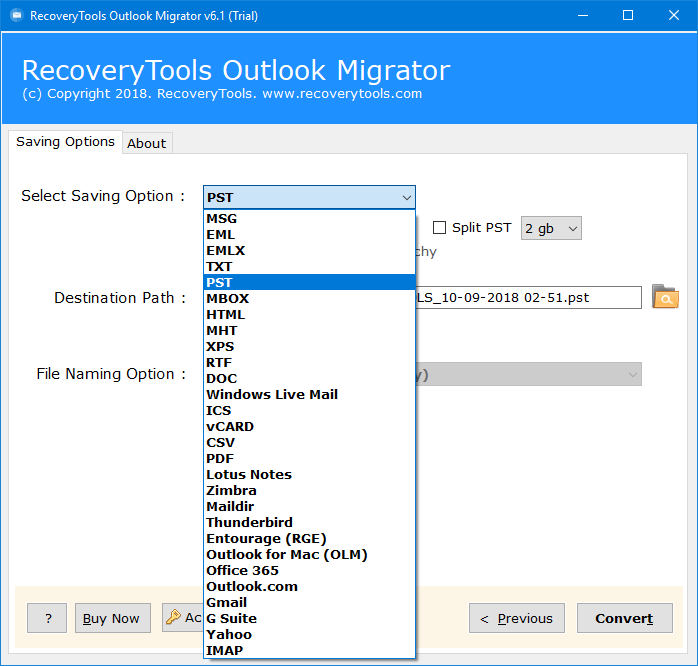Close the Outlook Migrator window
Screen dimensions: 698x666
(674, 16)
